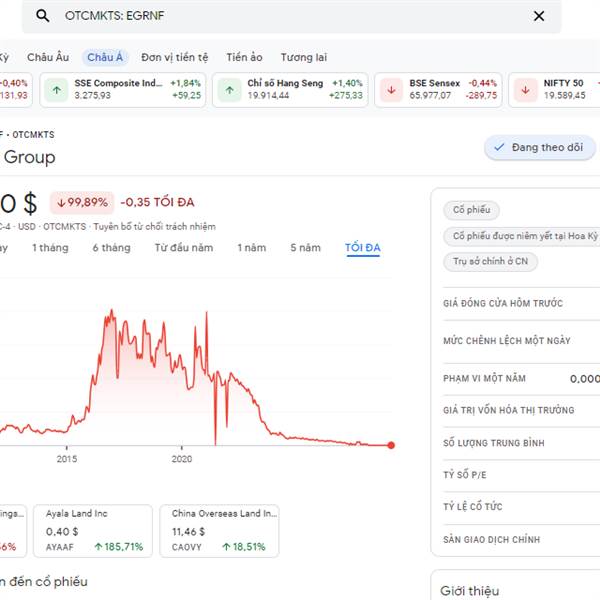Click the 2015 axis label
Viewport: 600px width, 600px height.
67,459
